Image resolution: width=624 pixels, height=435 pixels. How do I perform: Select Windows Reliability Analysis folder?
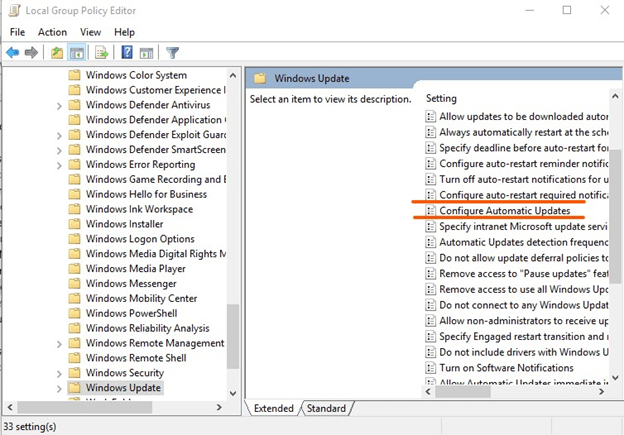click(x=148, y=328)
